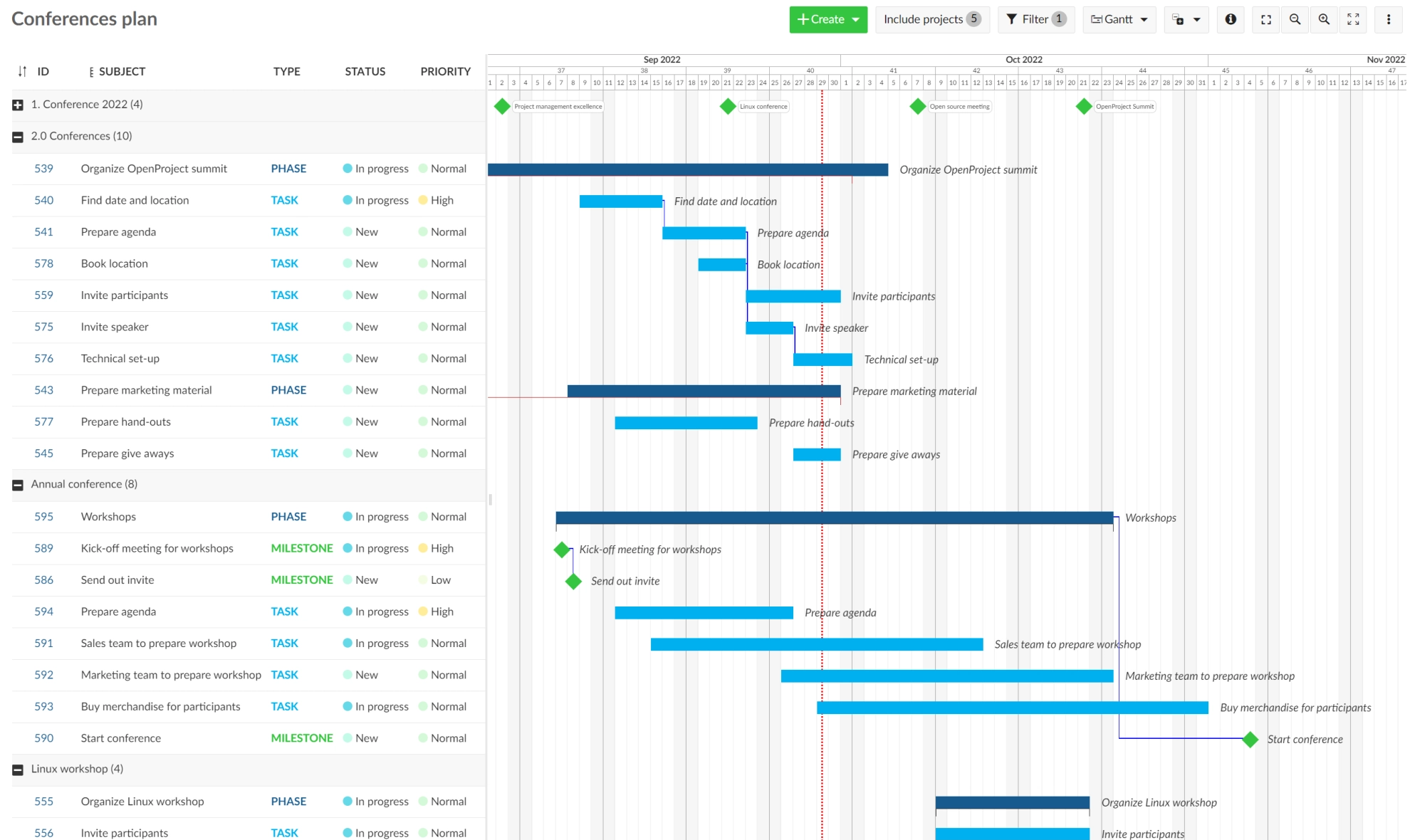Click the Linux conference milestone diamond

727,106
